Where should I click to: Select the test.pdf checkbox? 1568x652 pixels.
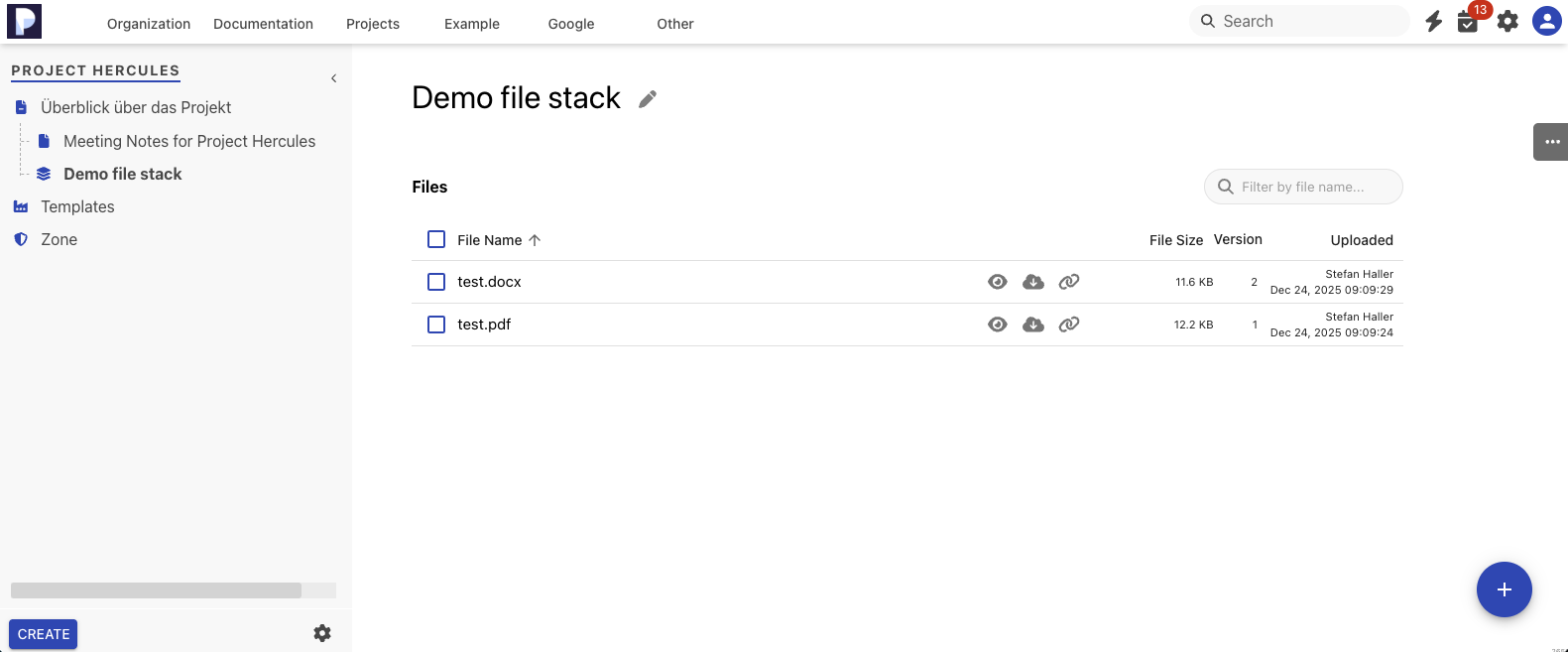(x=436, y=325)
